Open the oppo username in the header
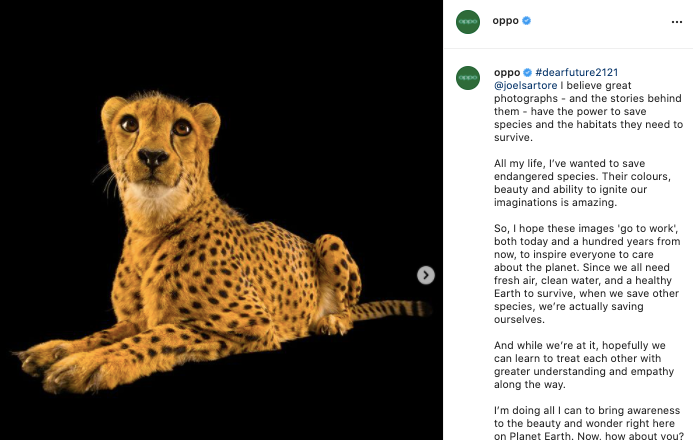This screenshot has height=440, width=693. tap(506, 21)
